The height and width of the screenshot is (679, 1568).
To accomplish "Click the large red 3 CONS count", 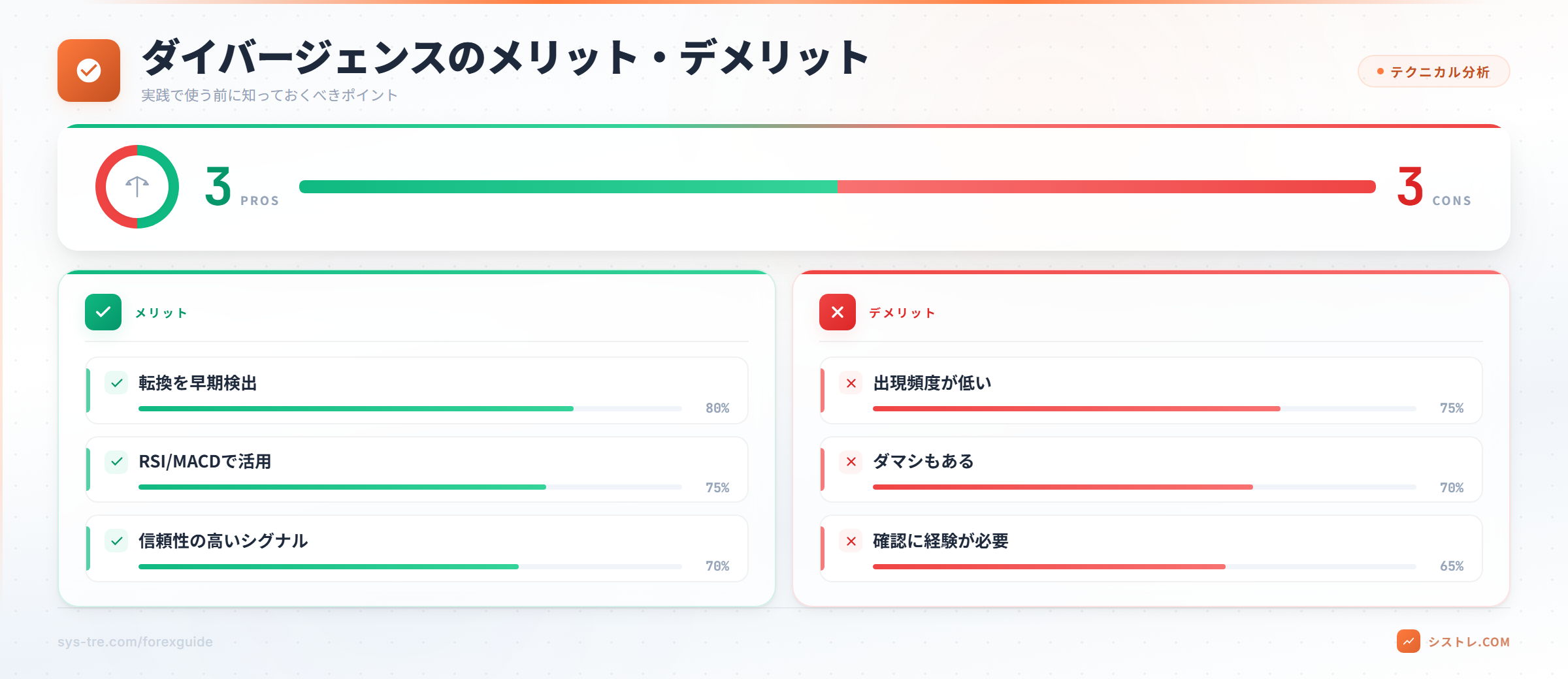I will click(1411, 187).
